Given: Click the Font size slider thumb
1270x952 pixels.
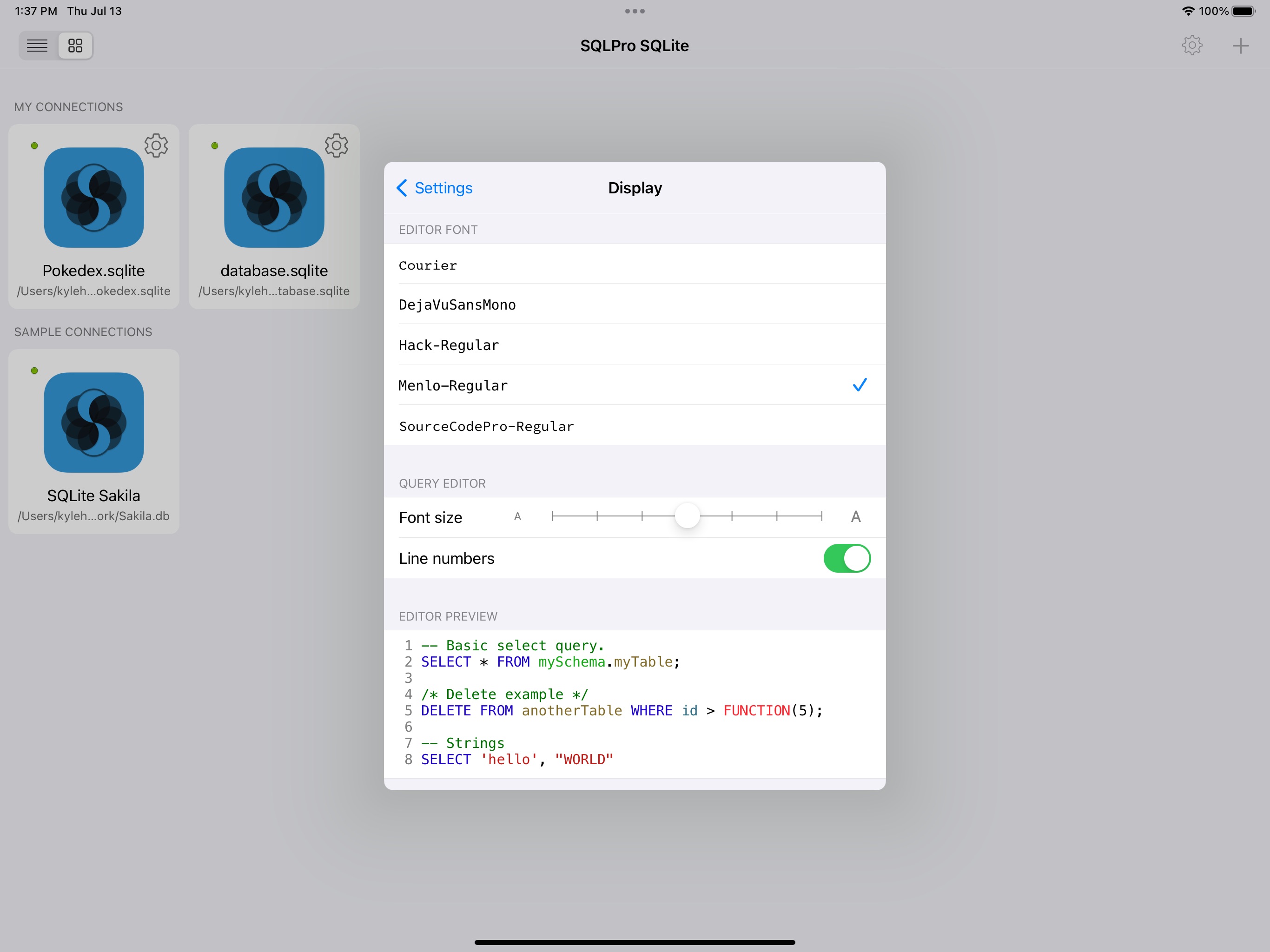Looking at the screenshot, I should point(687,516).
